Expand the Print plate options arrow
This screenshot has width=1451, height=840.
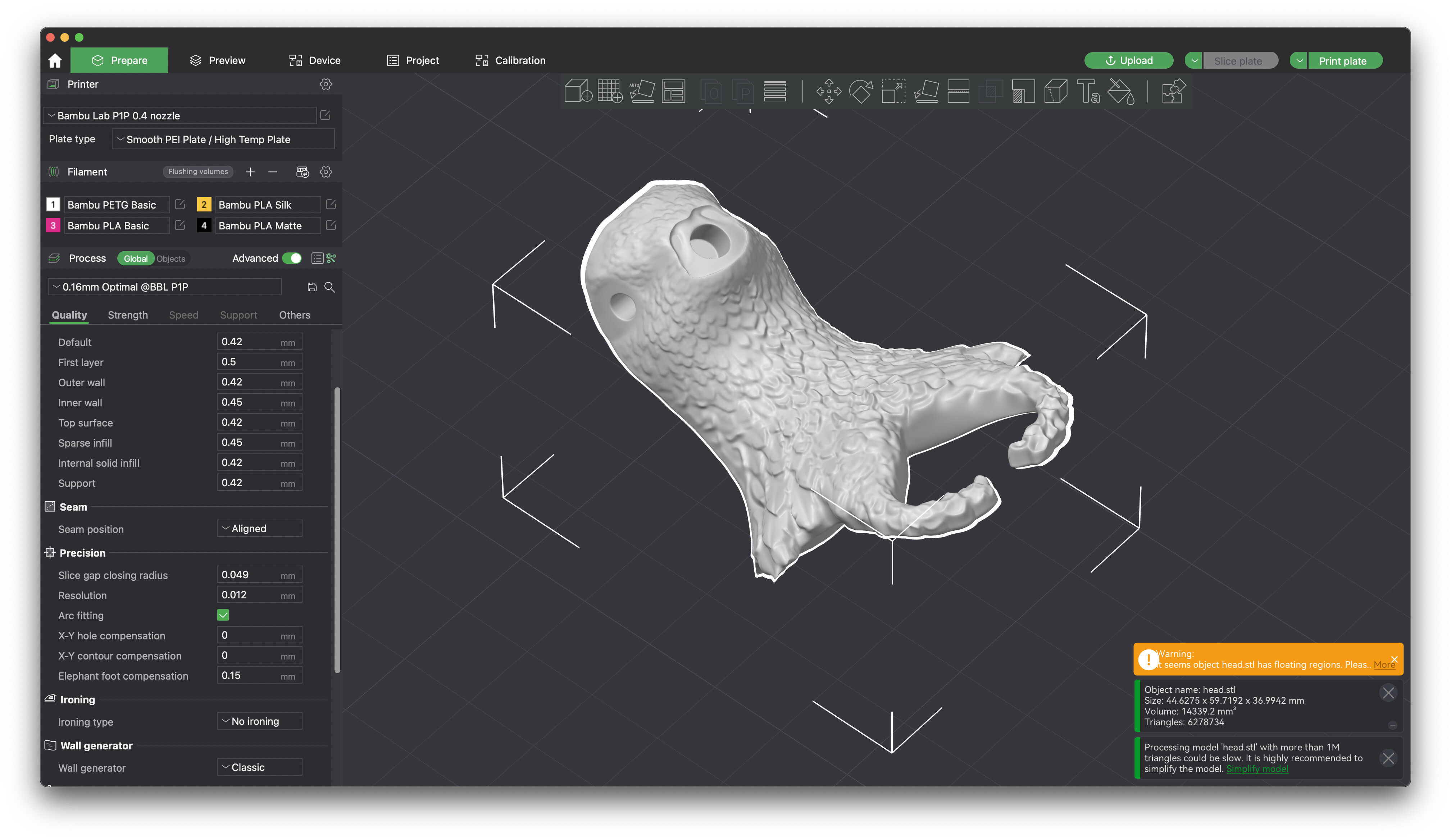coord(1299,60)
